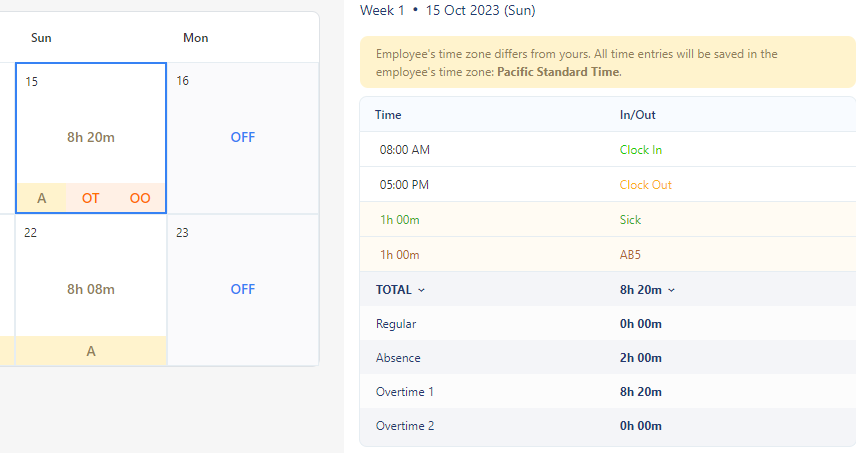
Task: Select the 05:00 PM Clock Out entry
Action: click(607, 185)
